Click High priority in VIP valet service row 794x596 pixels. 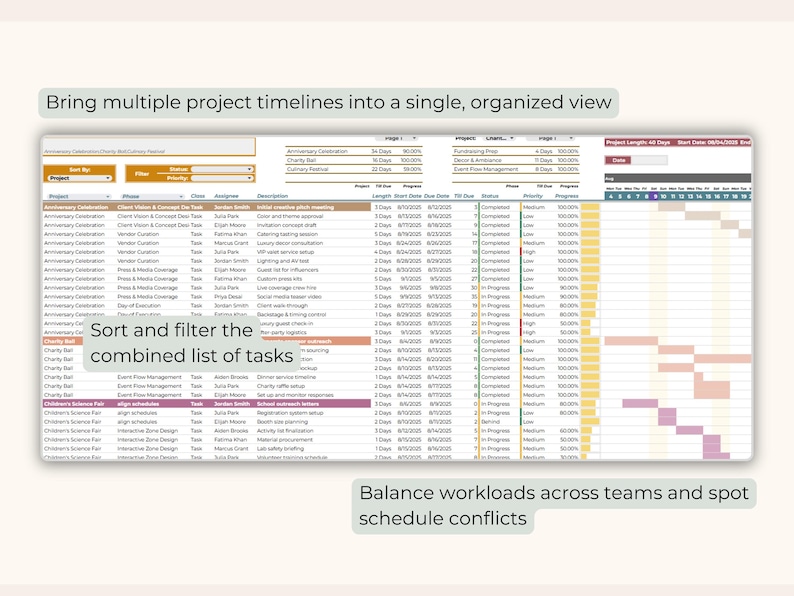pyautogui.click(x=529, y=252)
